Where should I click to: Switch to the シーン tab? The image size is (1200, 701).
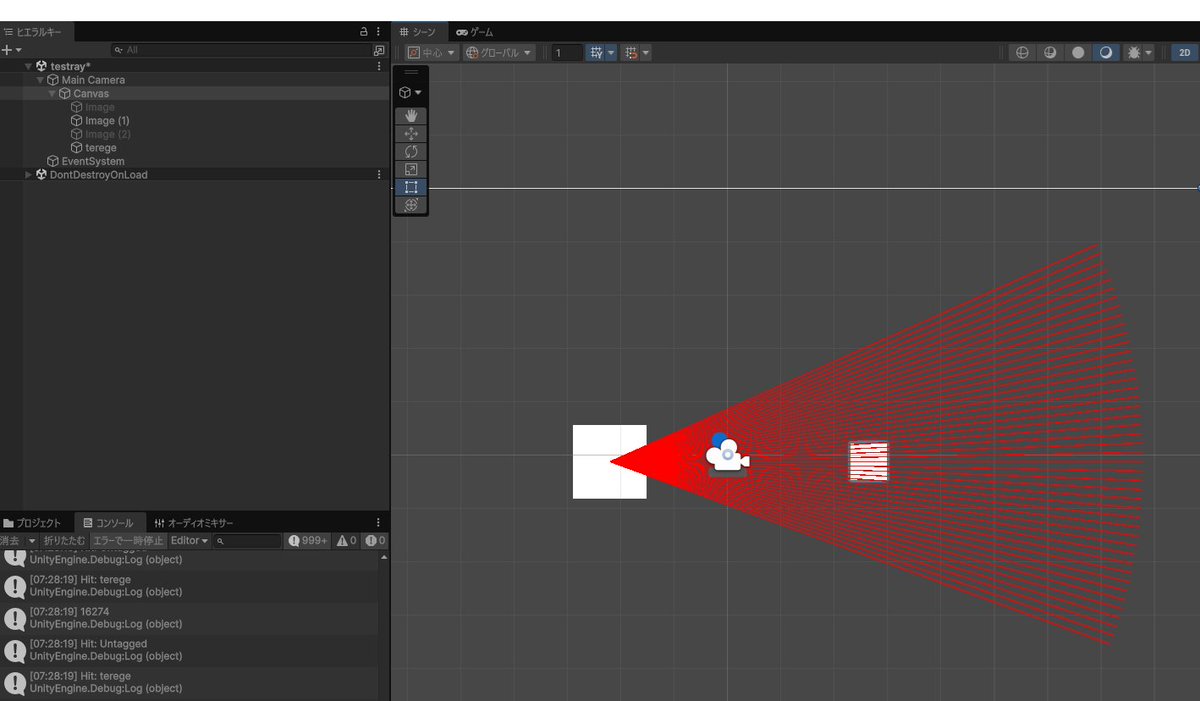coord(419,32)
